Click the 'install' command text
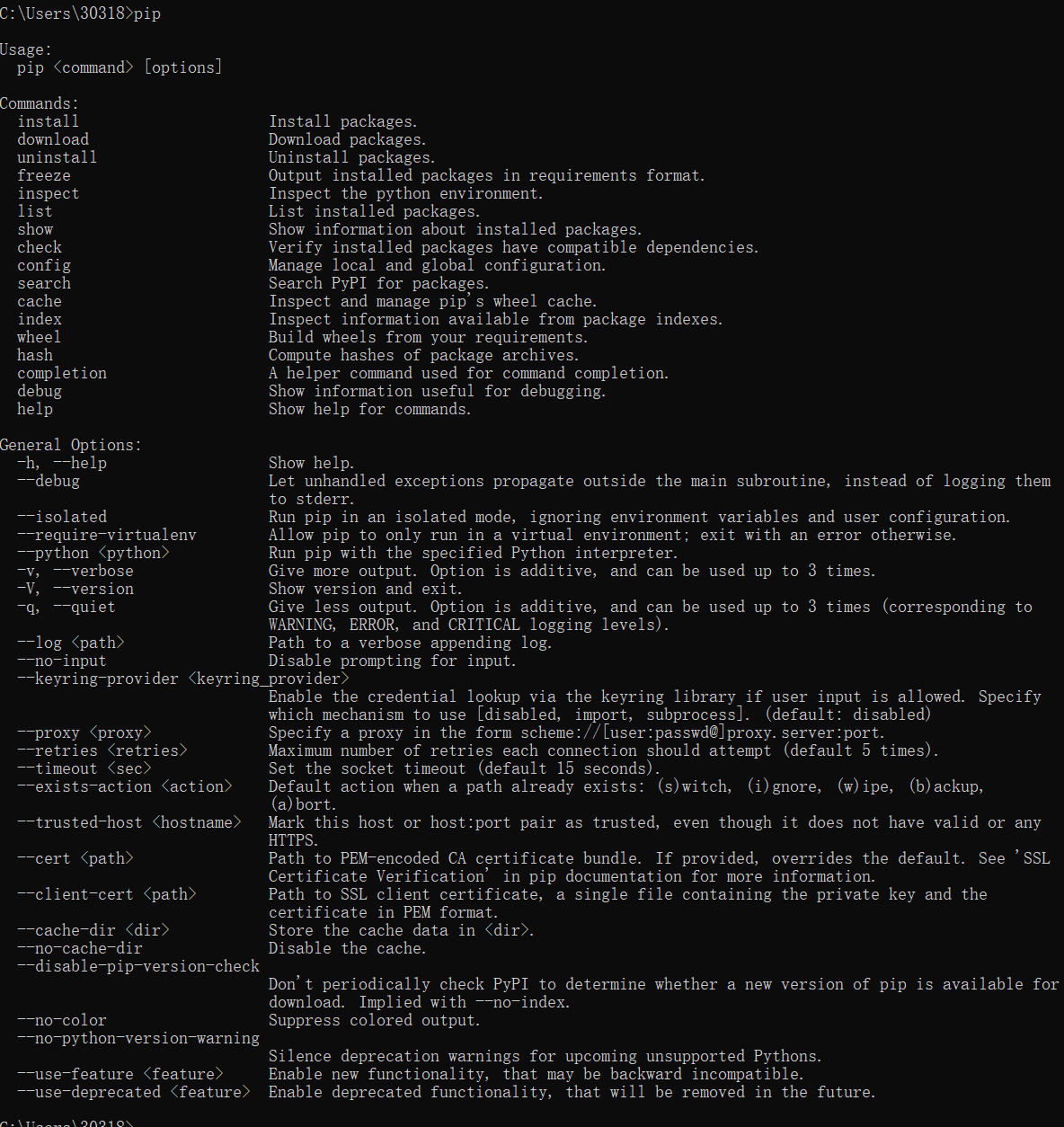The height and width of the screenshot is (1127, 1064). point(48,121)
